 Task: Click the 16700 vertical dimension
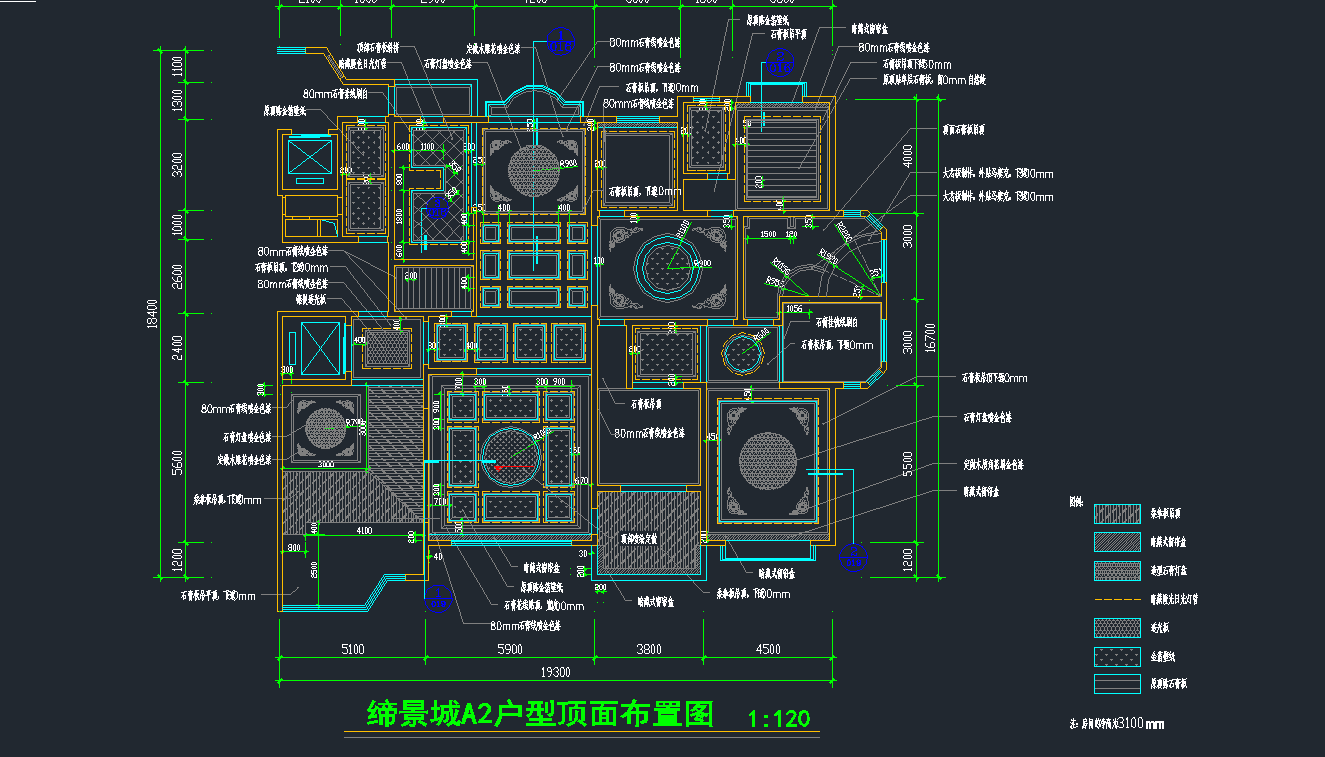931,337
